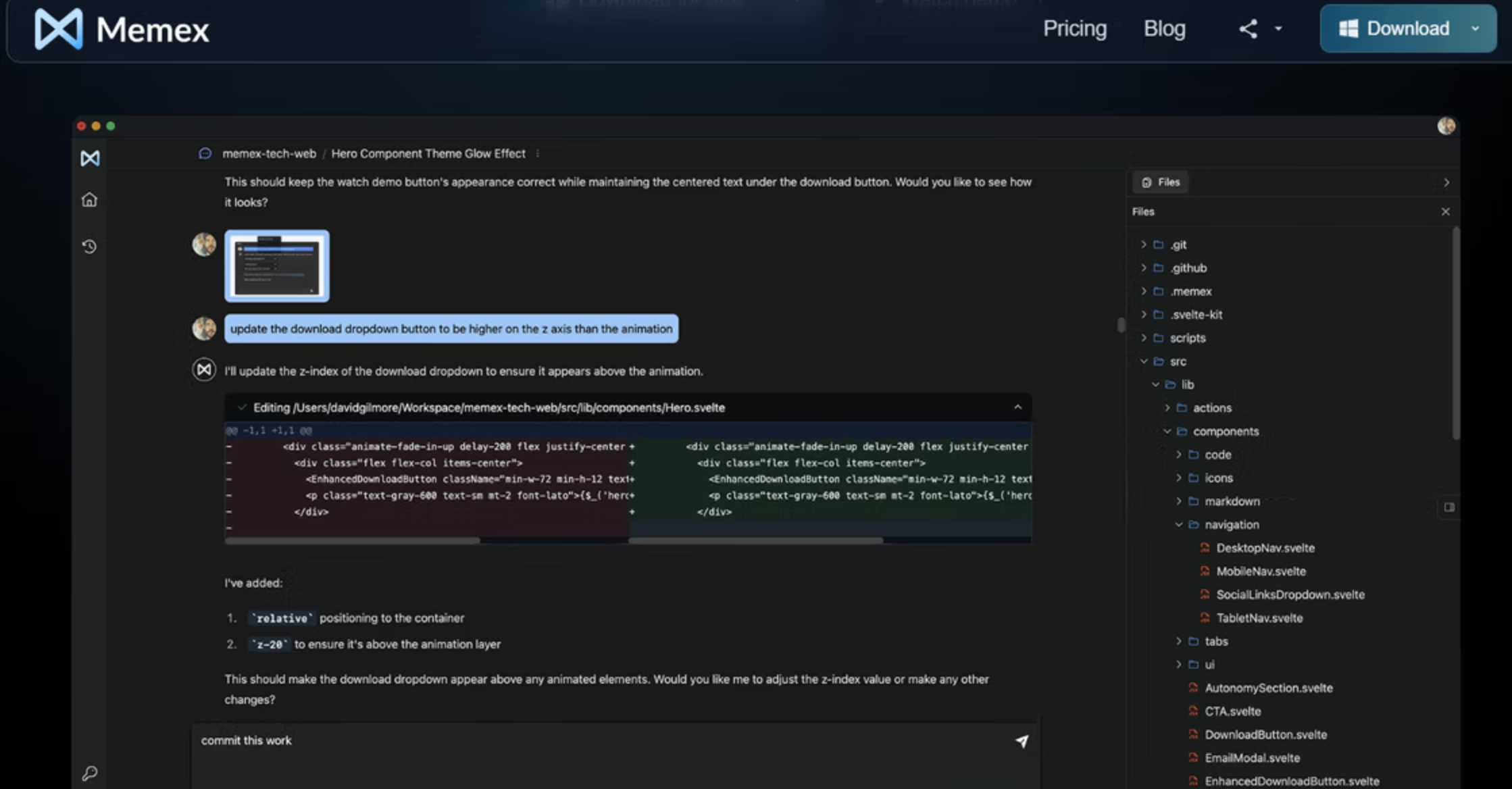Screen dimensions: 1512x789
Task: Toggle the side panel layout icon at right edge
Action: pyautogui.click(x=1448, y=507)
